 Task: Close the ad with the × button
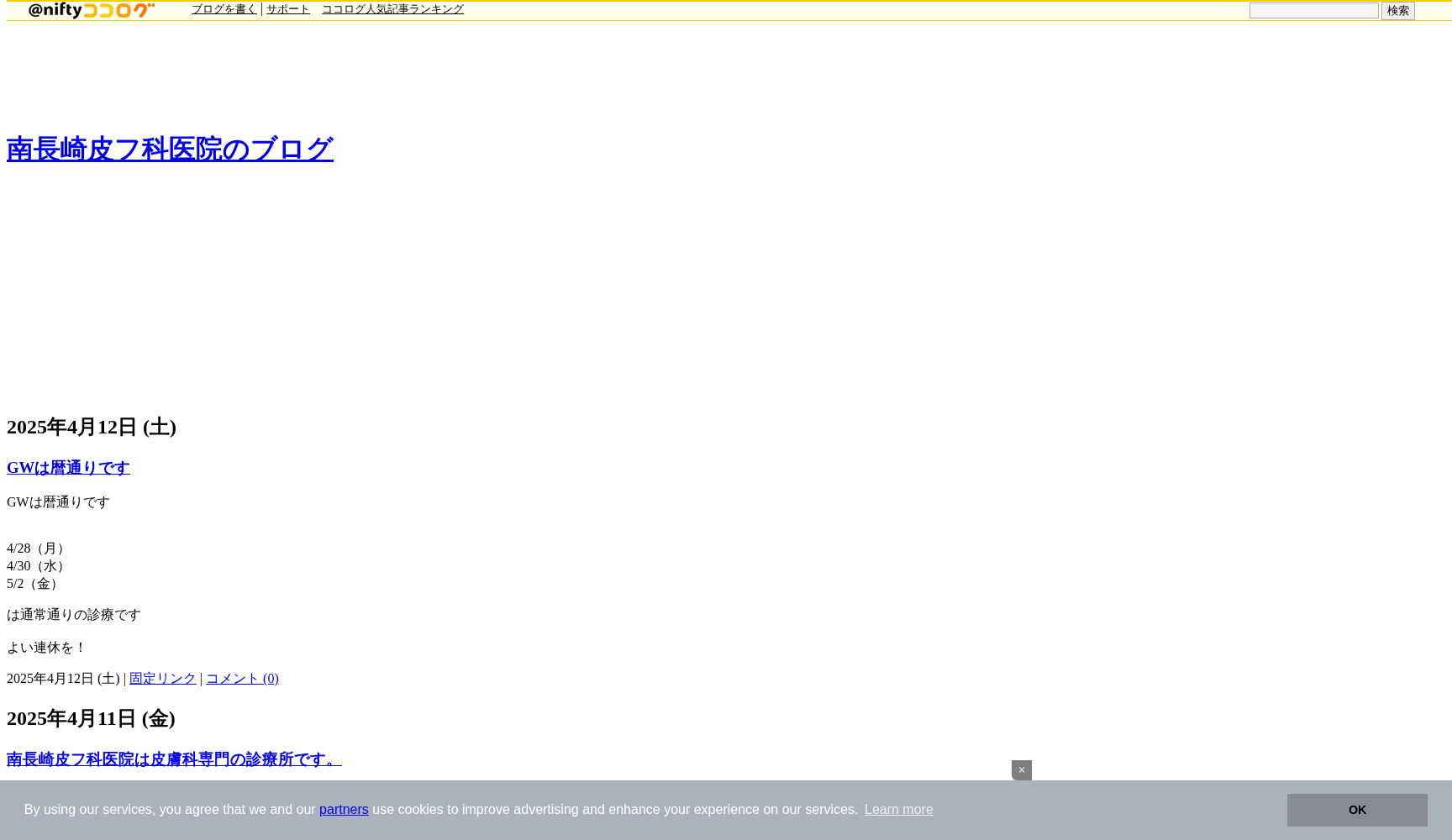1021,770
